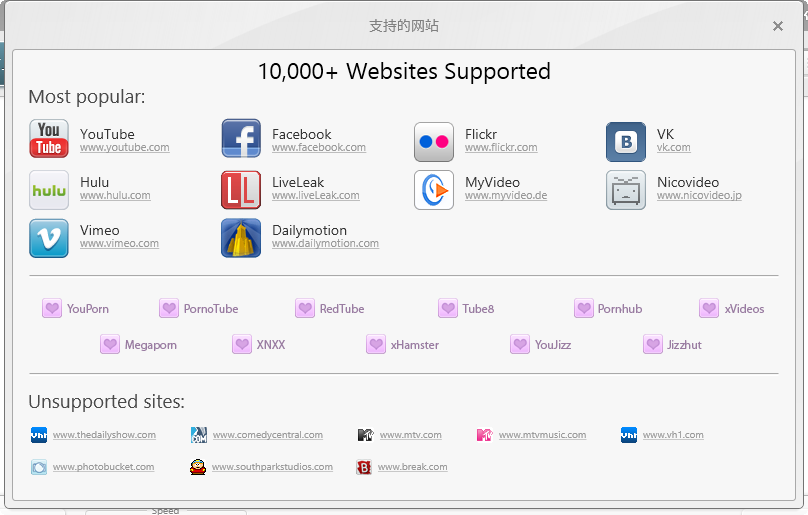
Task: Open the www.vimeo.com link
Action: pyautogui.click(x=120, y=243)
